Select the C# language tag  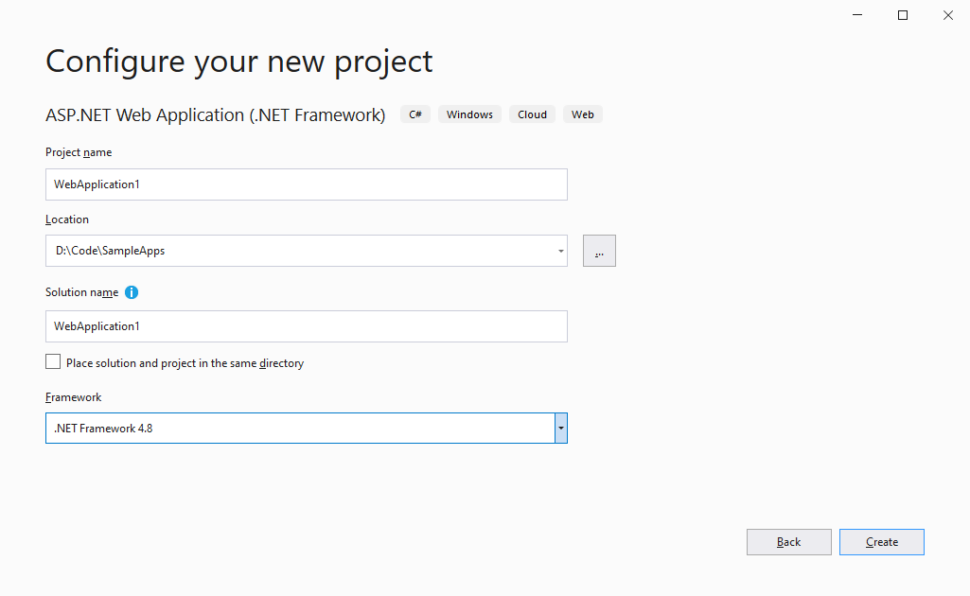(x=415, y=114)
